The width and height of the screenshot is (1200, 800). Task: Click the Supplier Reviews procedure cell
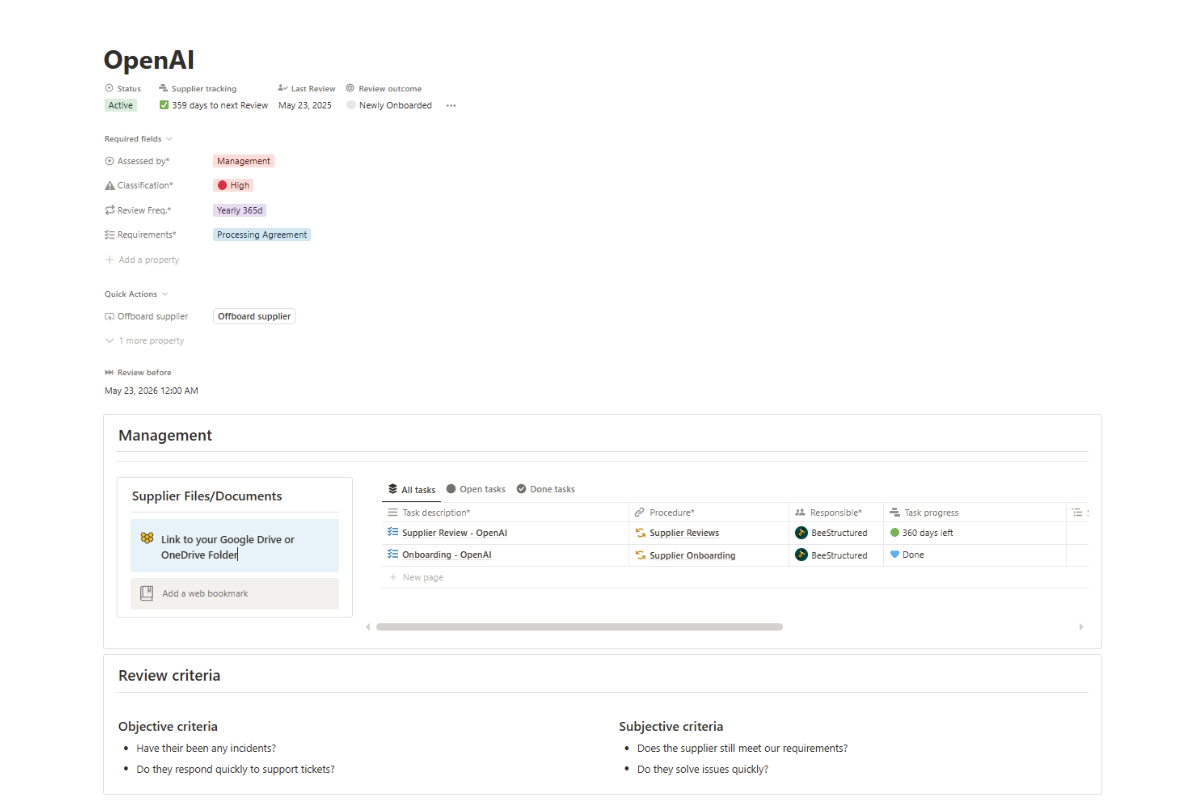709,533
